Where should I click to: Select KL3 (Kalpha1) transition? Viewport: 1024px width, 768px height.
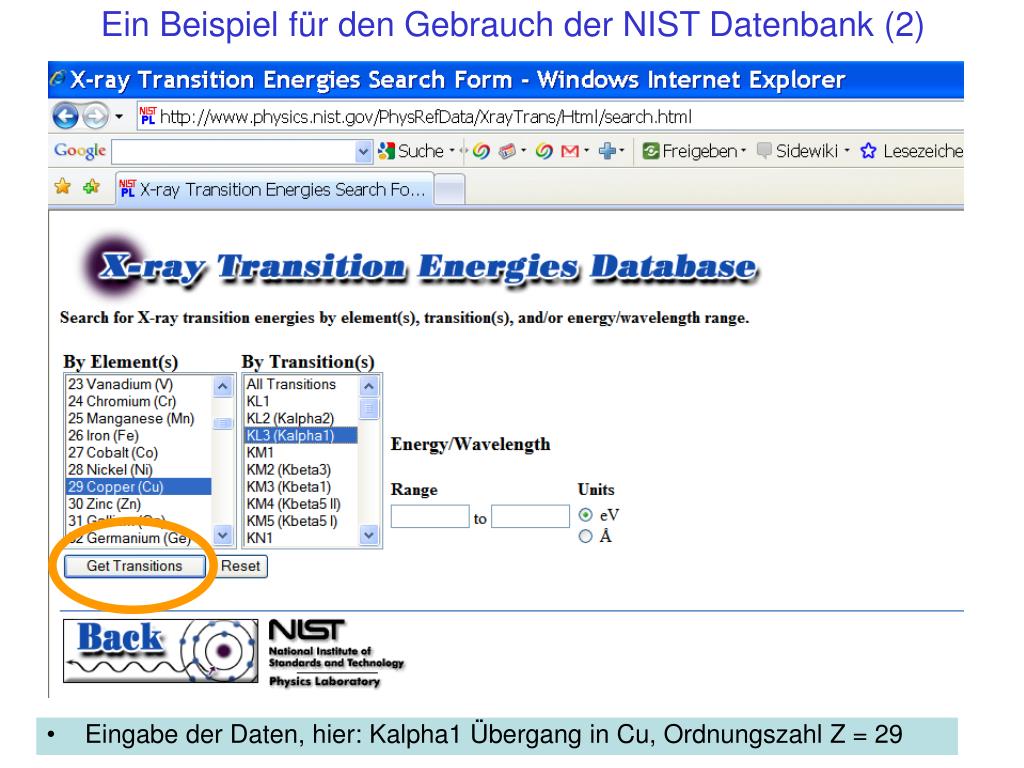(x=301, y=435)
